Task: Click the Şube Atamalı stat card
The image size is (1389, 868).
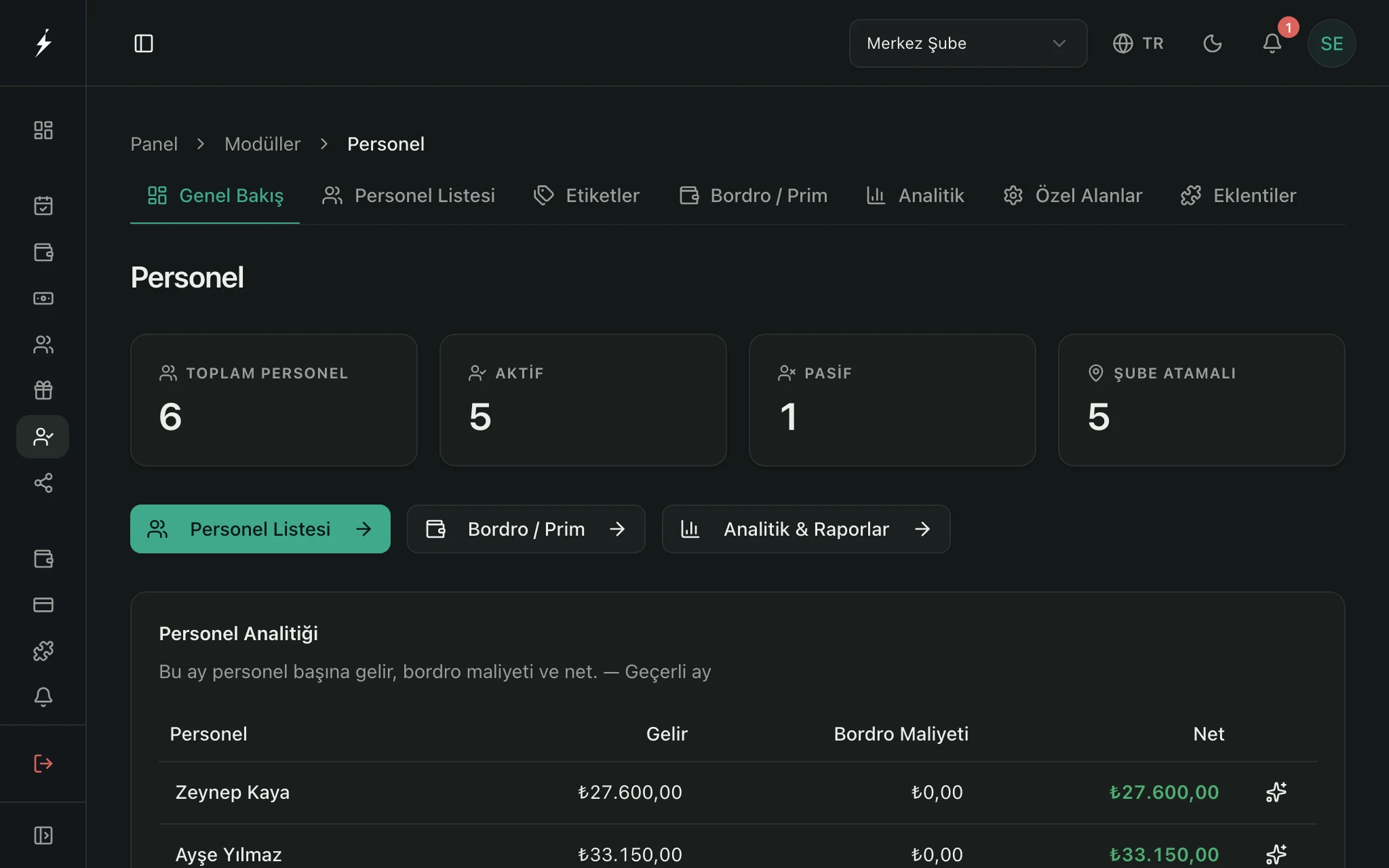Action: click(1202, 400)
